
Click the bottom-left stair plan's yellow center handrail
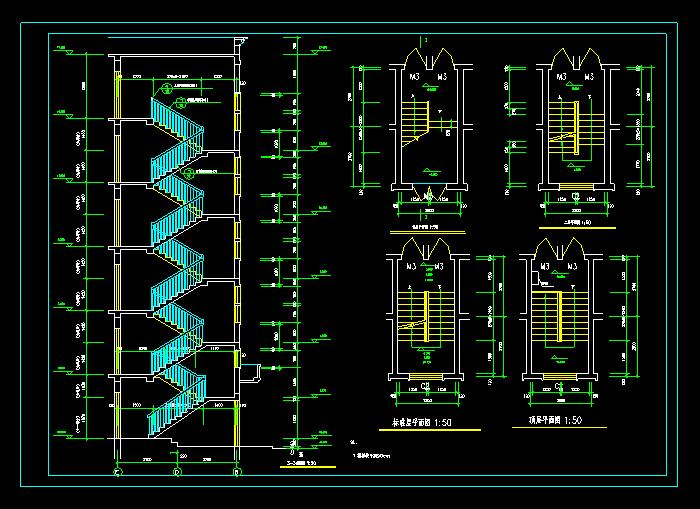[427, 318]
